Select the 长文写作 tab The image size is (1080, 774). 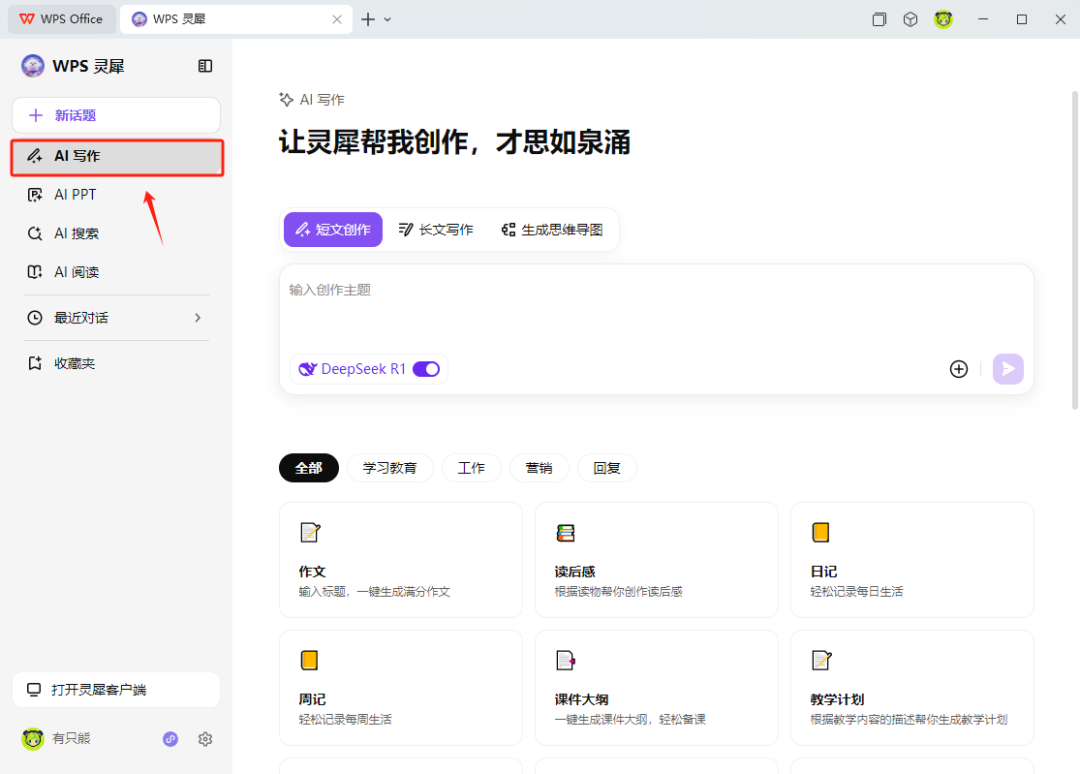coord(436,229)
